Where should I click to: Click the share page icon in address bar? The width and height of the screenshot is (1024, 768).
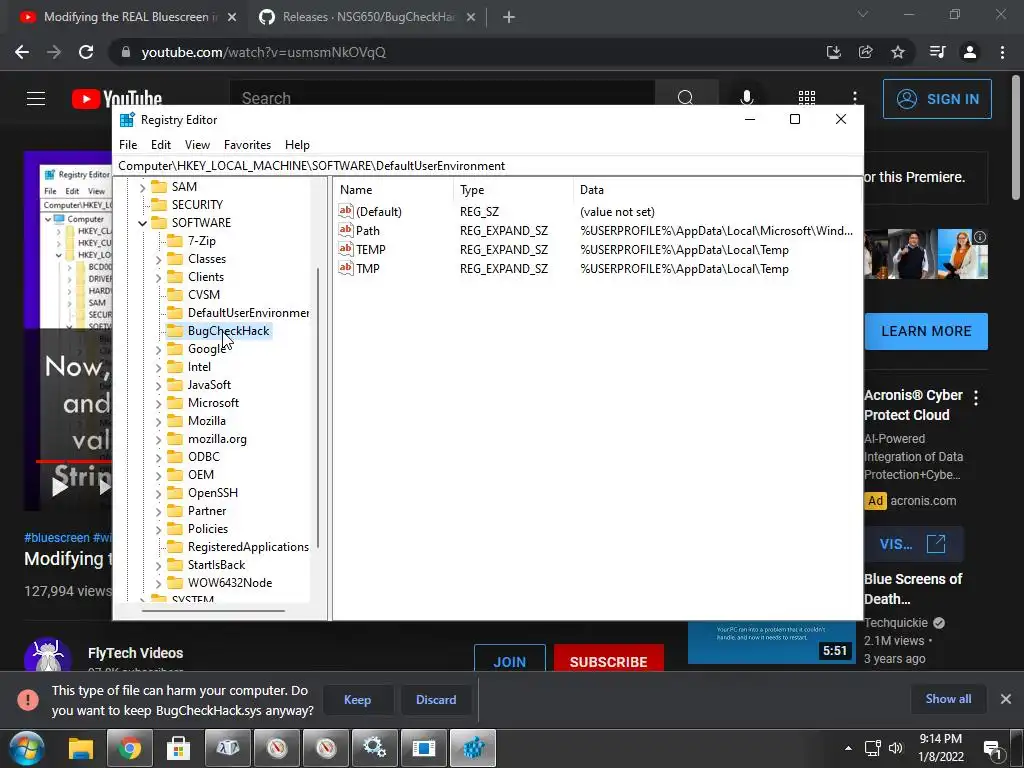865,52
